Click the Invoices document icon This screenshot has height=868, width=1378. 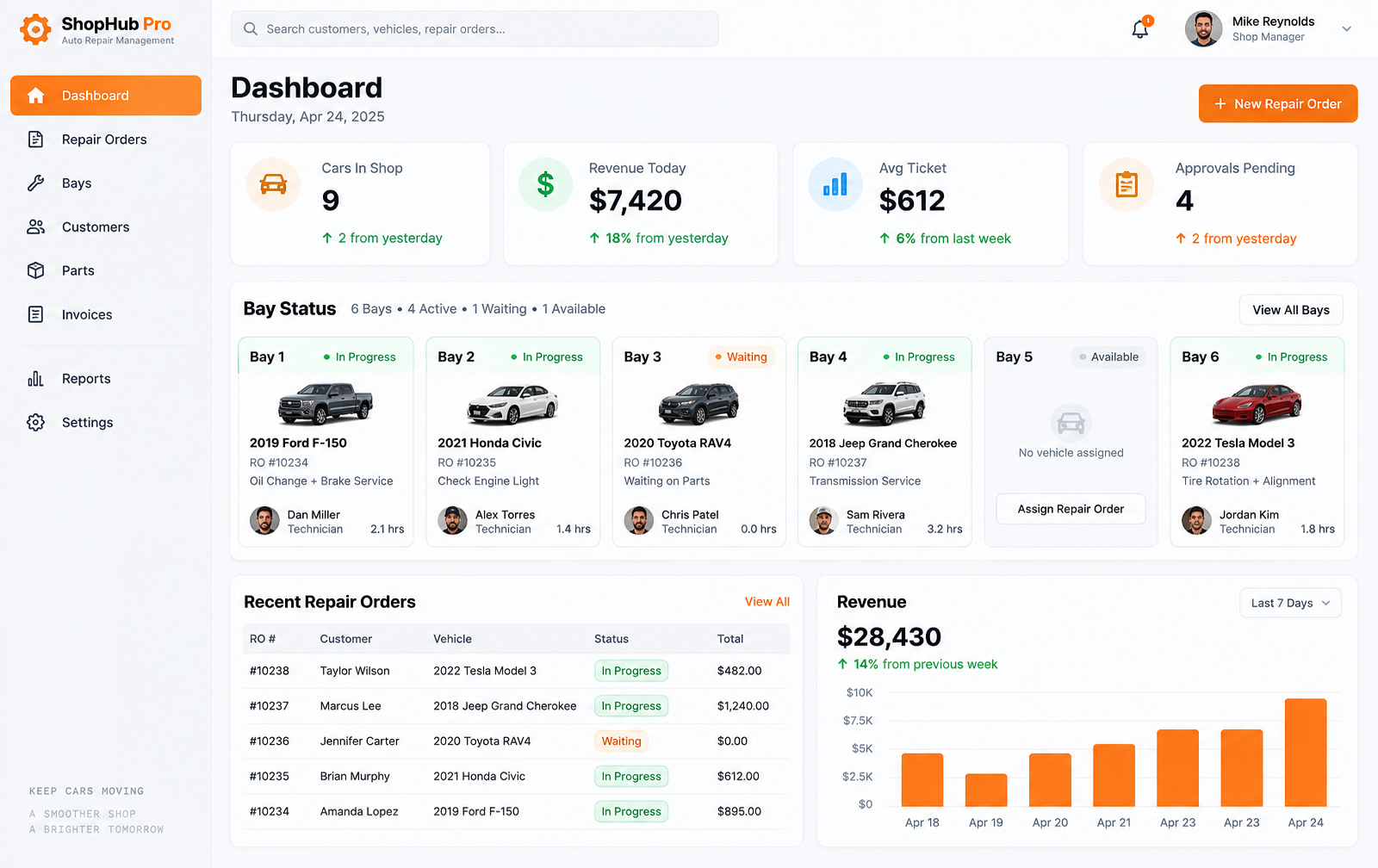tap(35, 314)
